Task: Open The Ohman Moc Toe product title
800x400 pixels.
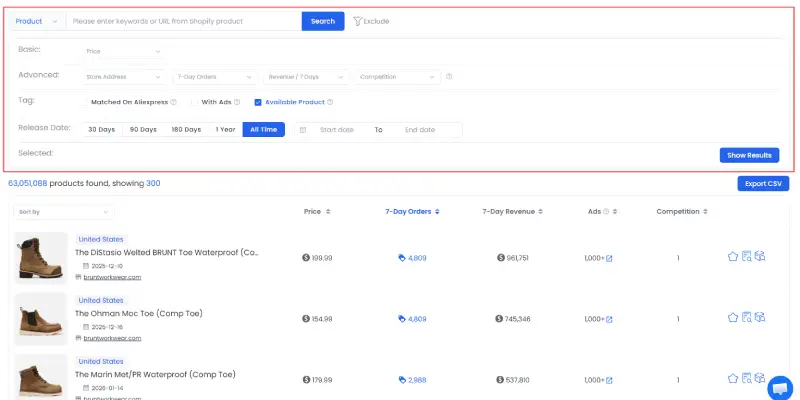Action: click(x=139, y=313)
